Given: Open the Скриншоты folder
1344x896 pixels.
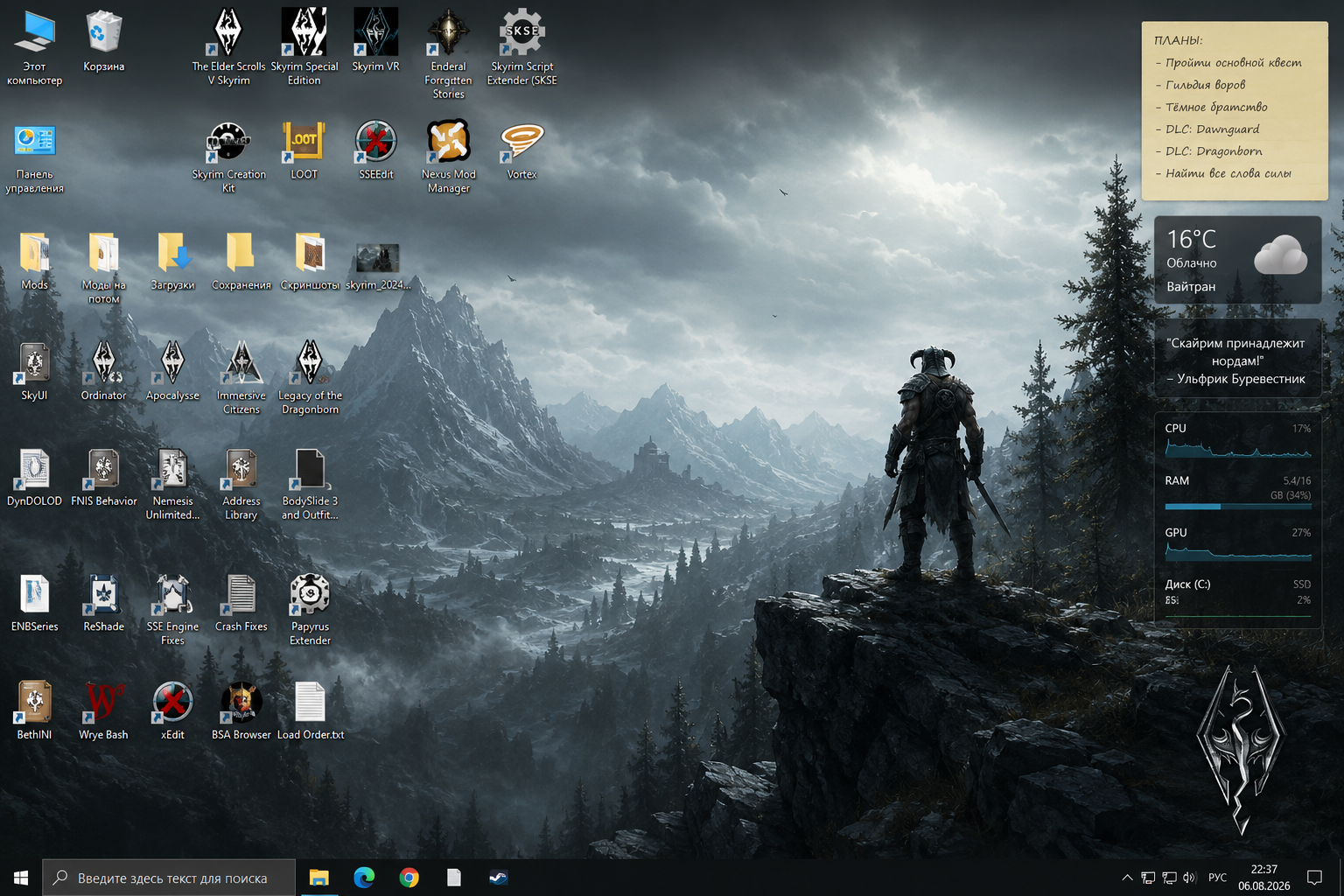Looking at the screenshot, I should pyautogui.click(x=311, y=260).
